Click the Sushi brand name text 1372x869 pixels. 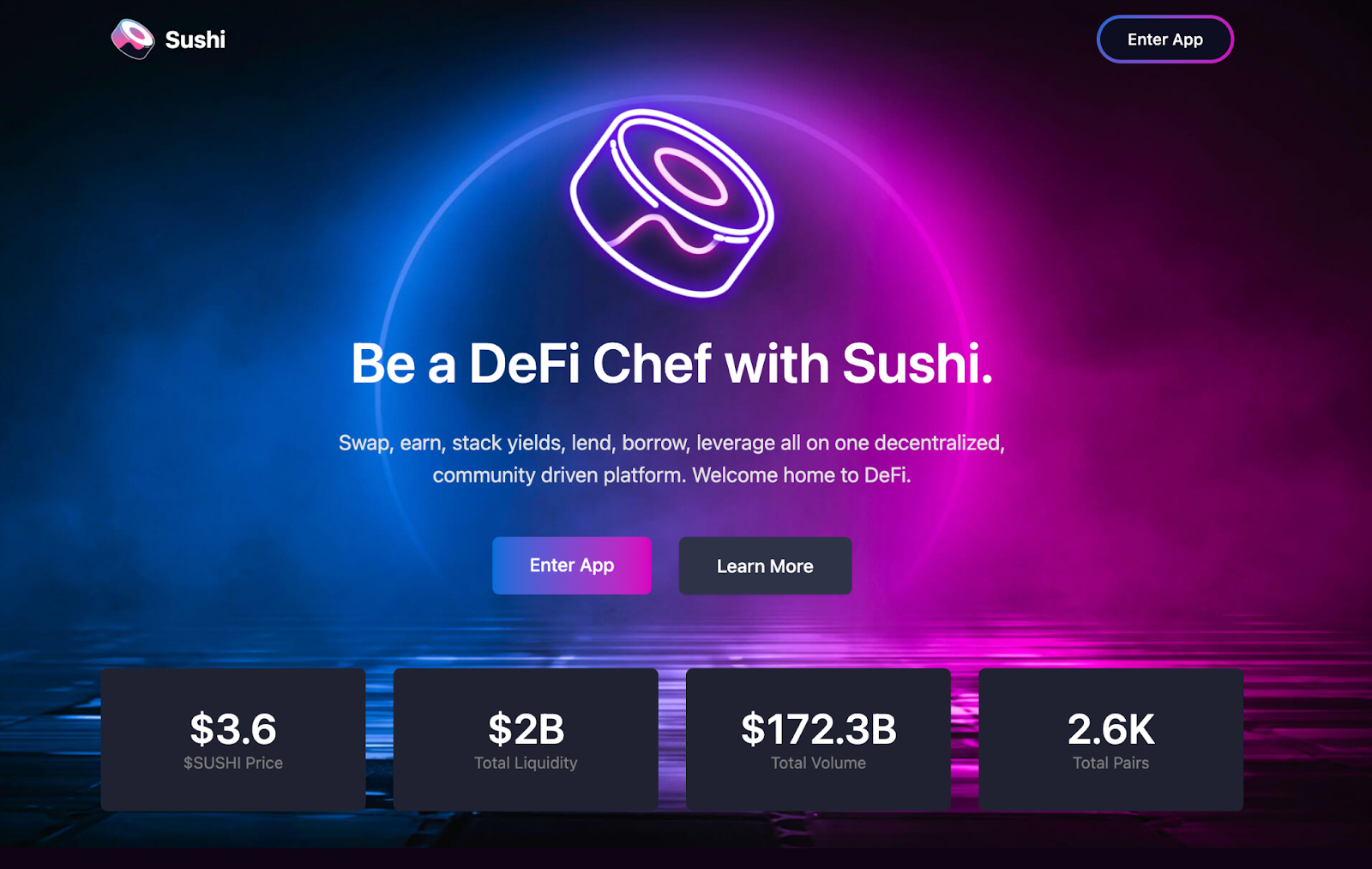click(x=196, y=40)
